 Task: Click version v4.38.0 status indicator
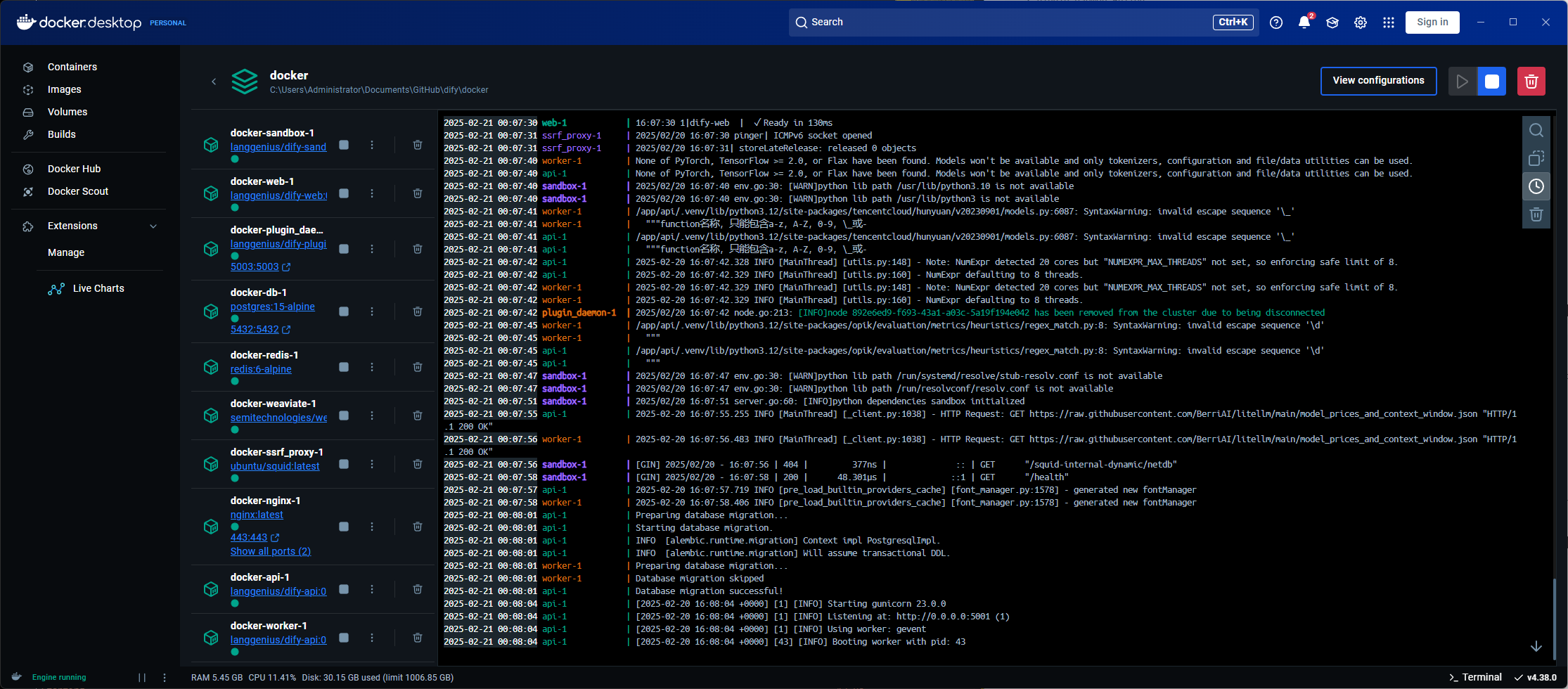pos(1536,677)
